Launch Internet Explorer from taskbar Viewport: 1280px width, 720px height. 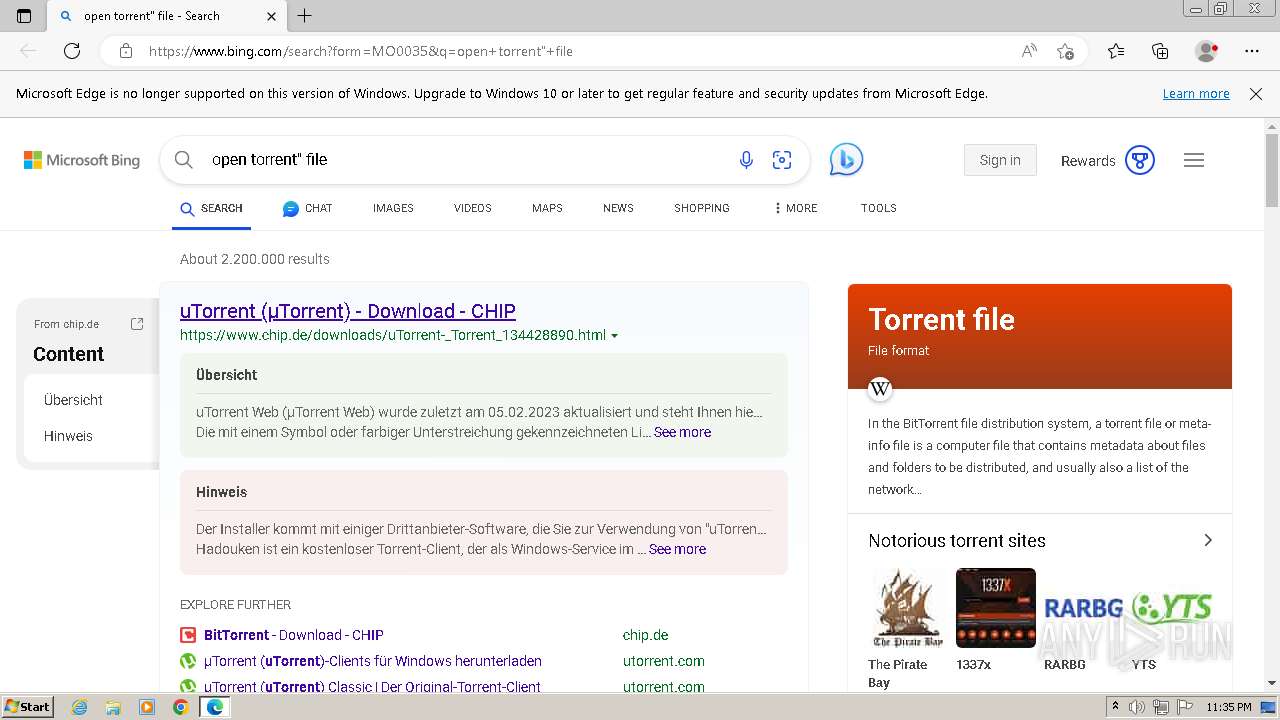point(79,707)
